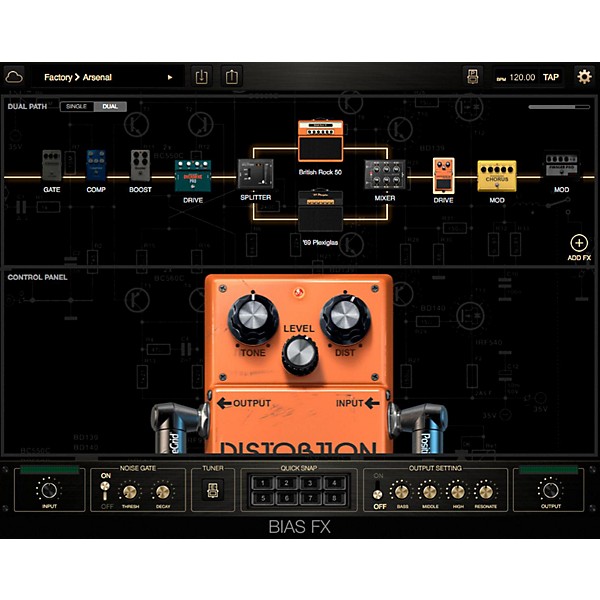The image size is (600, 600).
Task: Click the share/export preset icon
Action: point(232,77)
